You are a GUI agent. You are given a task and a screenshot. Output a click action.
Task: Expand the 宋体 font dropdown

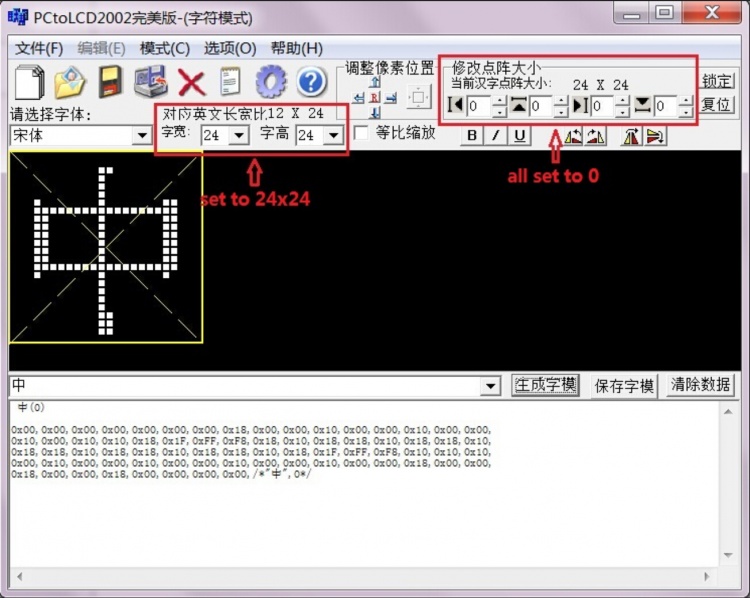141,135
